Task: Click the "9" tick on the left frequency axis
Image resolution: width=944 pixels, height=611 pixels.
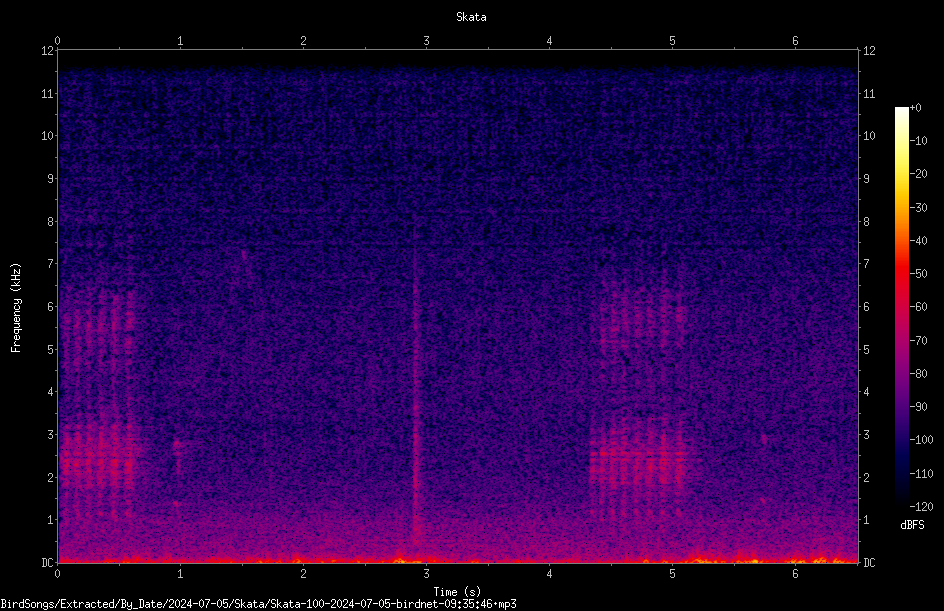Action: [51, 179]
